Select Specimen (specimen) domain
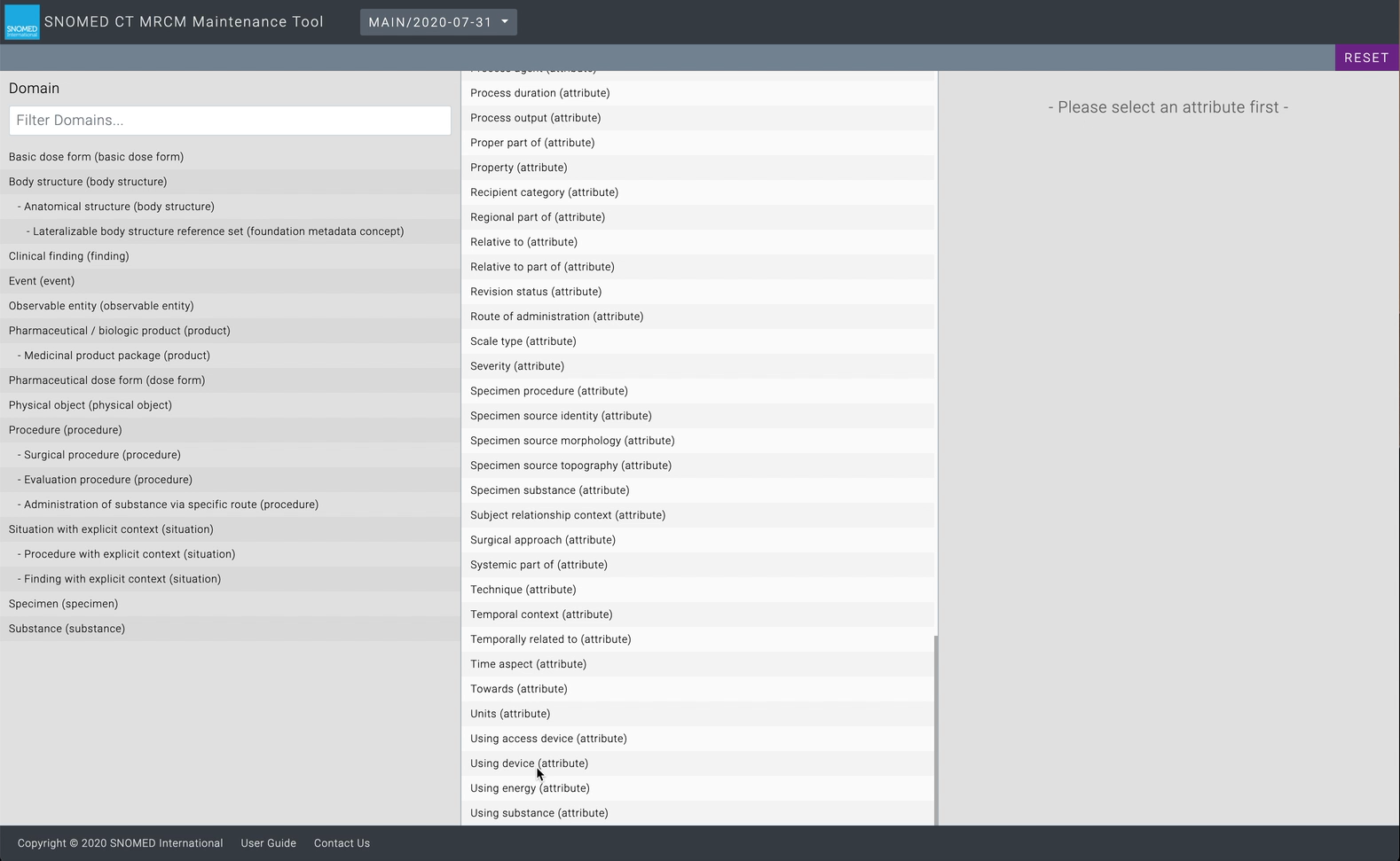Screen dimensions: 1400x861 [230, 604]
